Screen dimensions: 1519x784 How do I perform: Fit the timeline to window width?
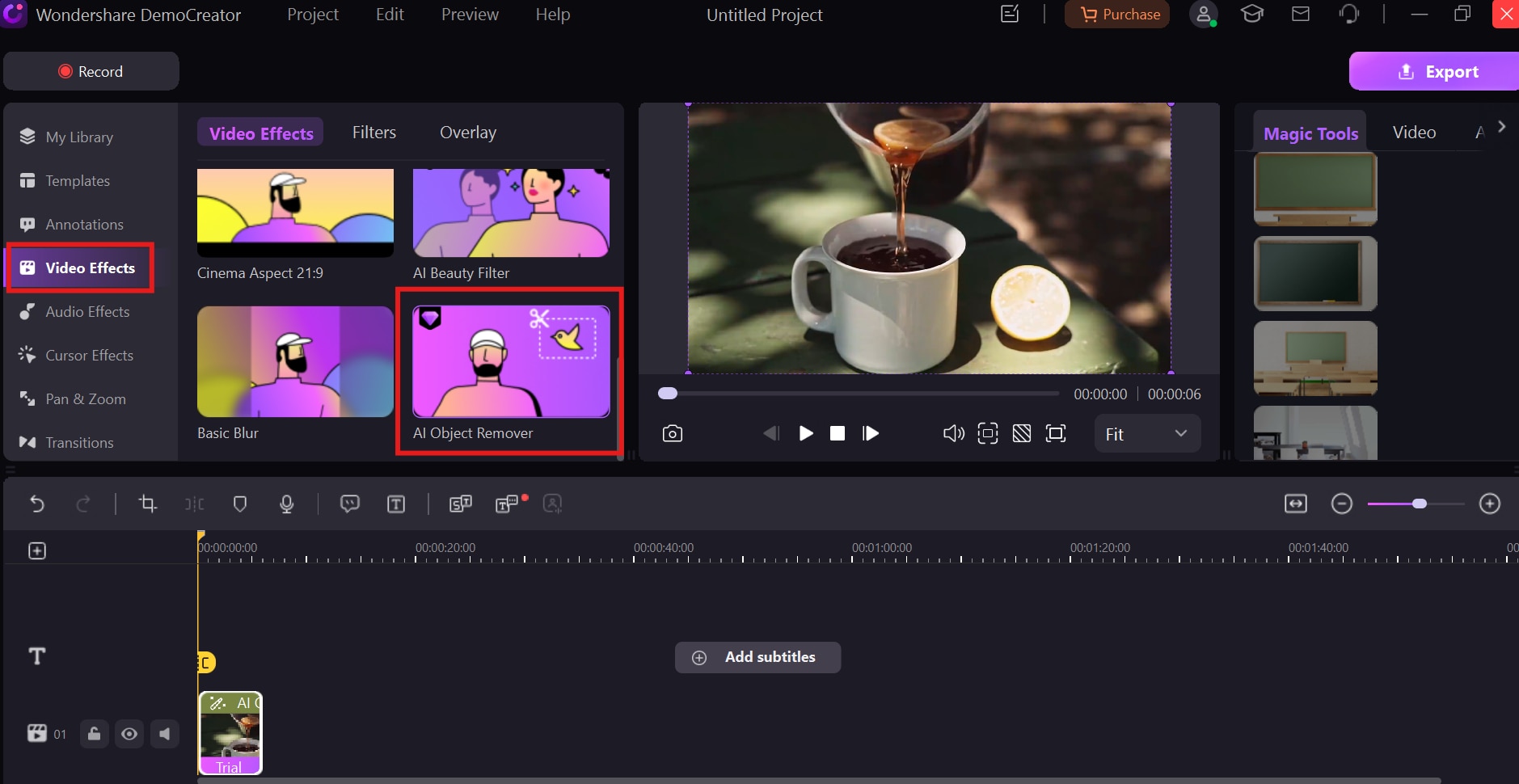tap(1296, 504)
